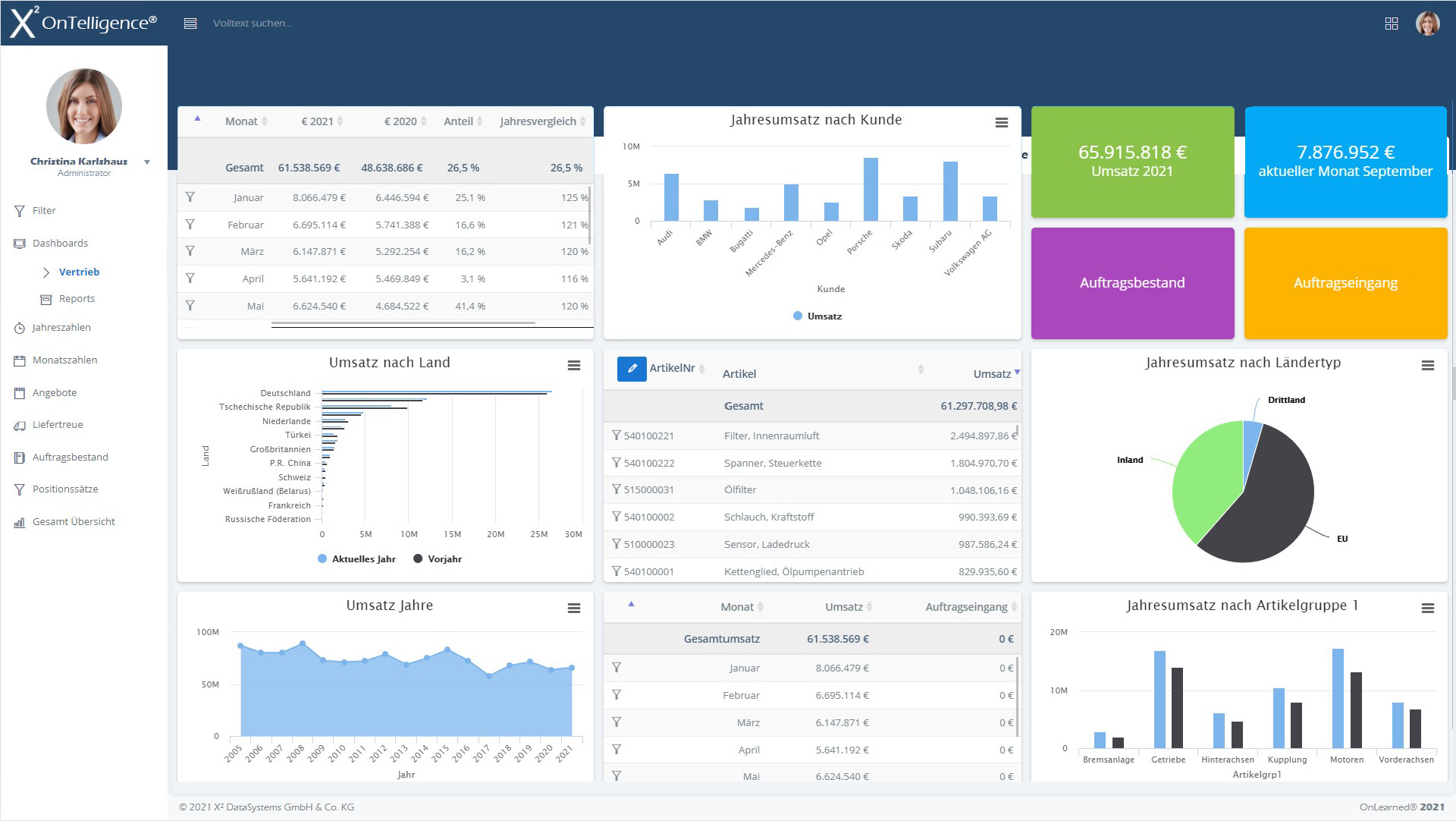Toggle sidebar with hamburger icon next to search

[x=190, y=24]
